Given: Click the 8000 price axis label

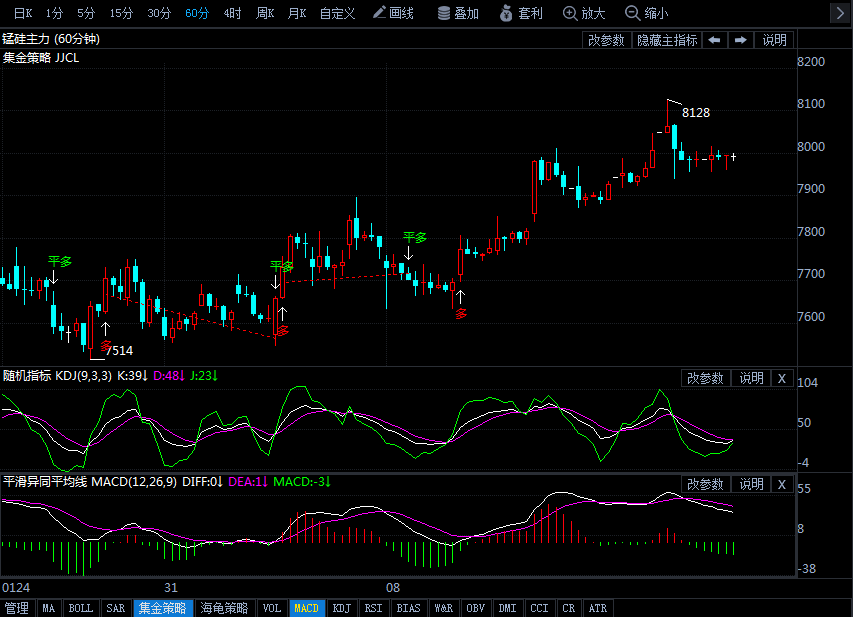Looking at the screenshot, I should click(811, 147).
